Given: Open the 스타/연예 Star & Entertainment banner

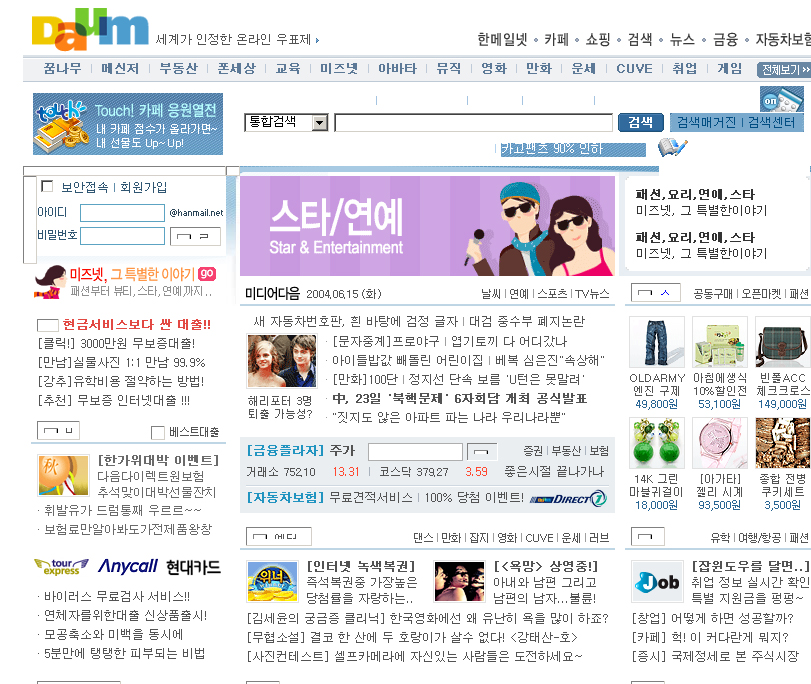Looking at the screenshot, I should point(427,226).
